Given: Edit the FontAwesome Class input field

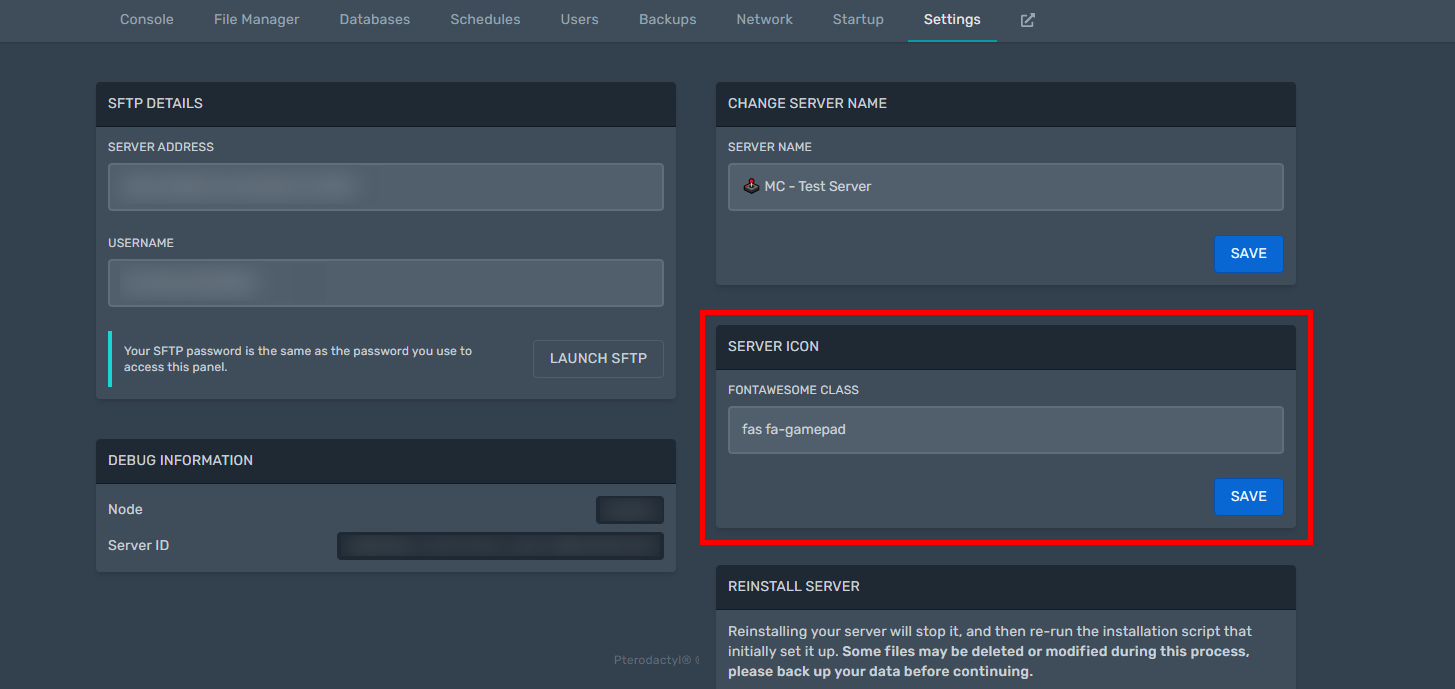Looking at the screenshot, I should (1005, 429).
